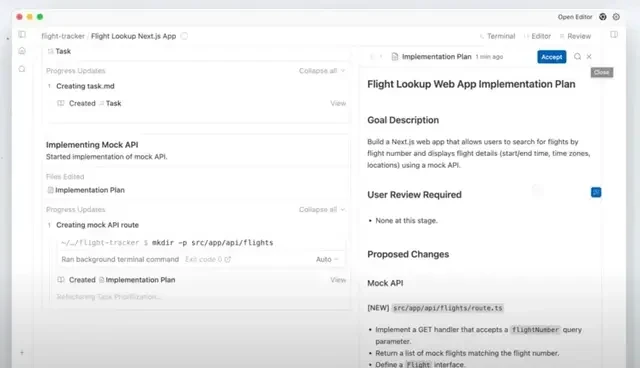
Task: Click the book icon next to Created Implementation Plan
Action: [x=61, y=280]
